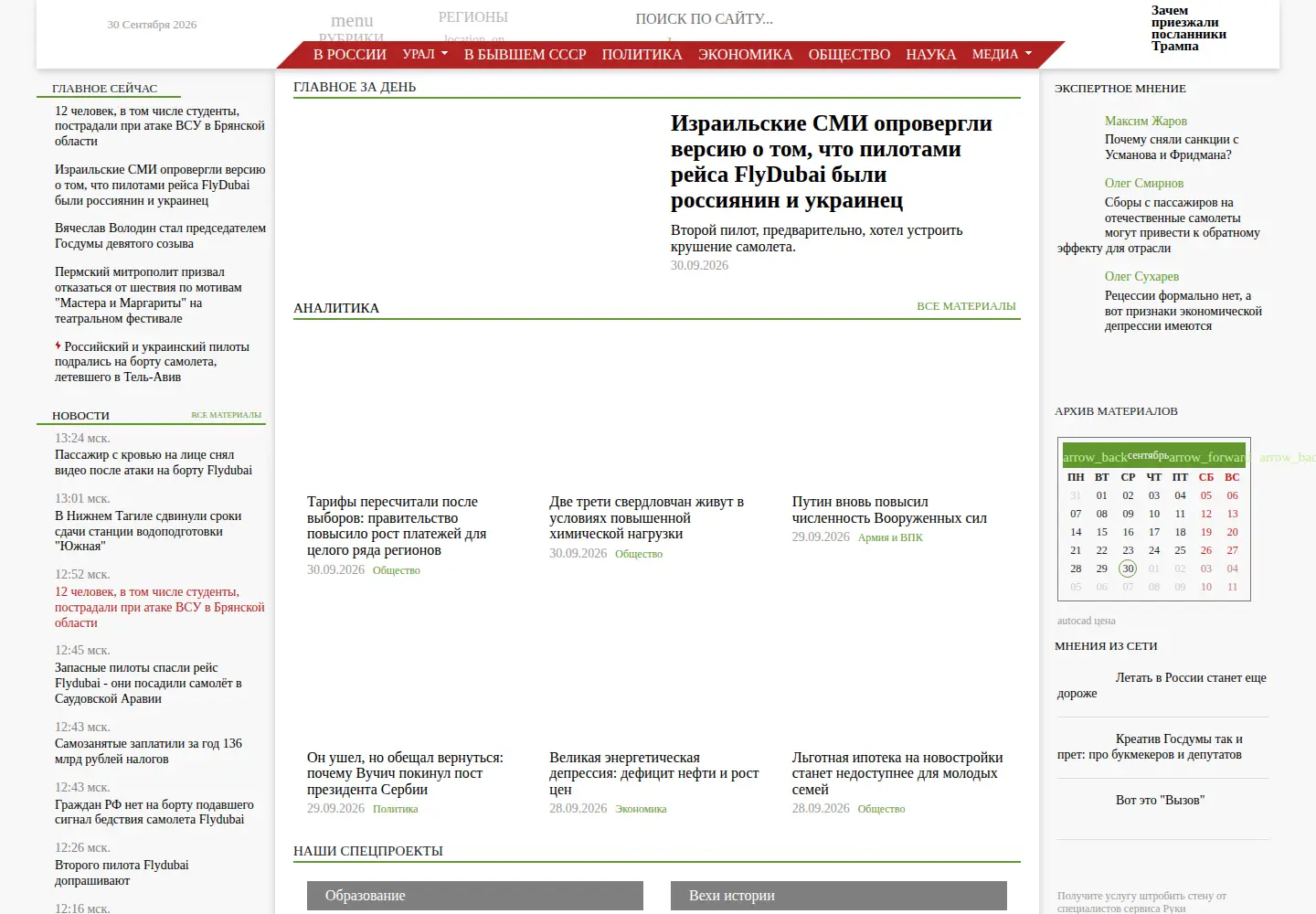The height and width of the screenshot is (914, 1316).
Task: Open expert Максим Жаров opinion
Action: [1145, 121]
